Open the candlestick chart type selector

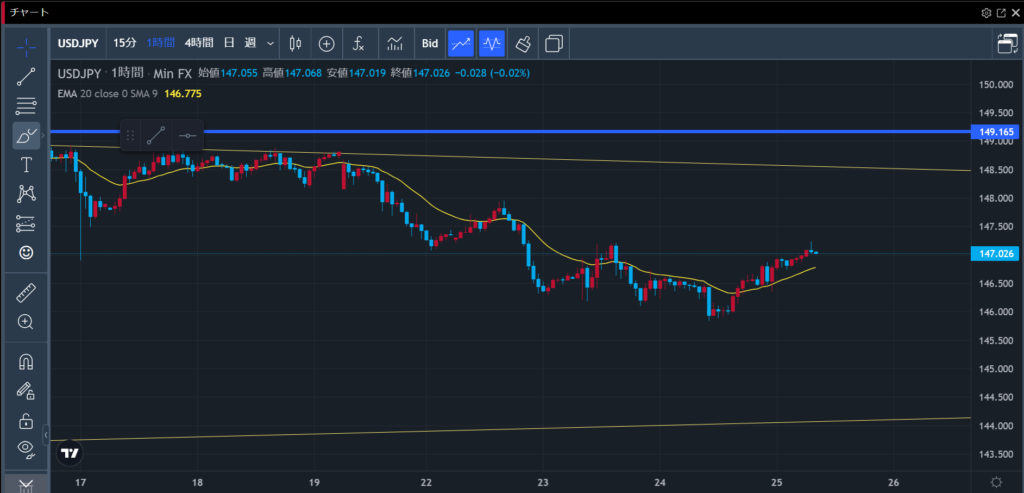point(295,44)
